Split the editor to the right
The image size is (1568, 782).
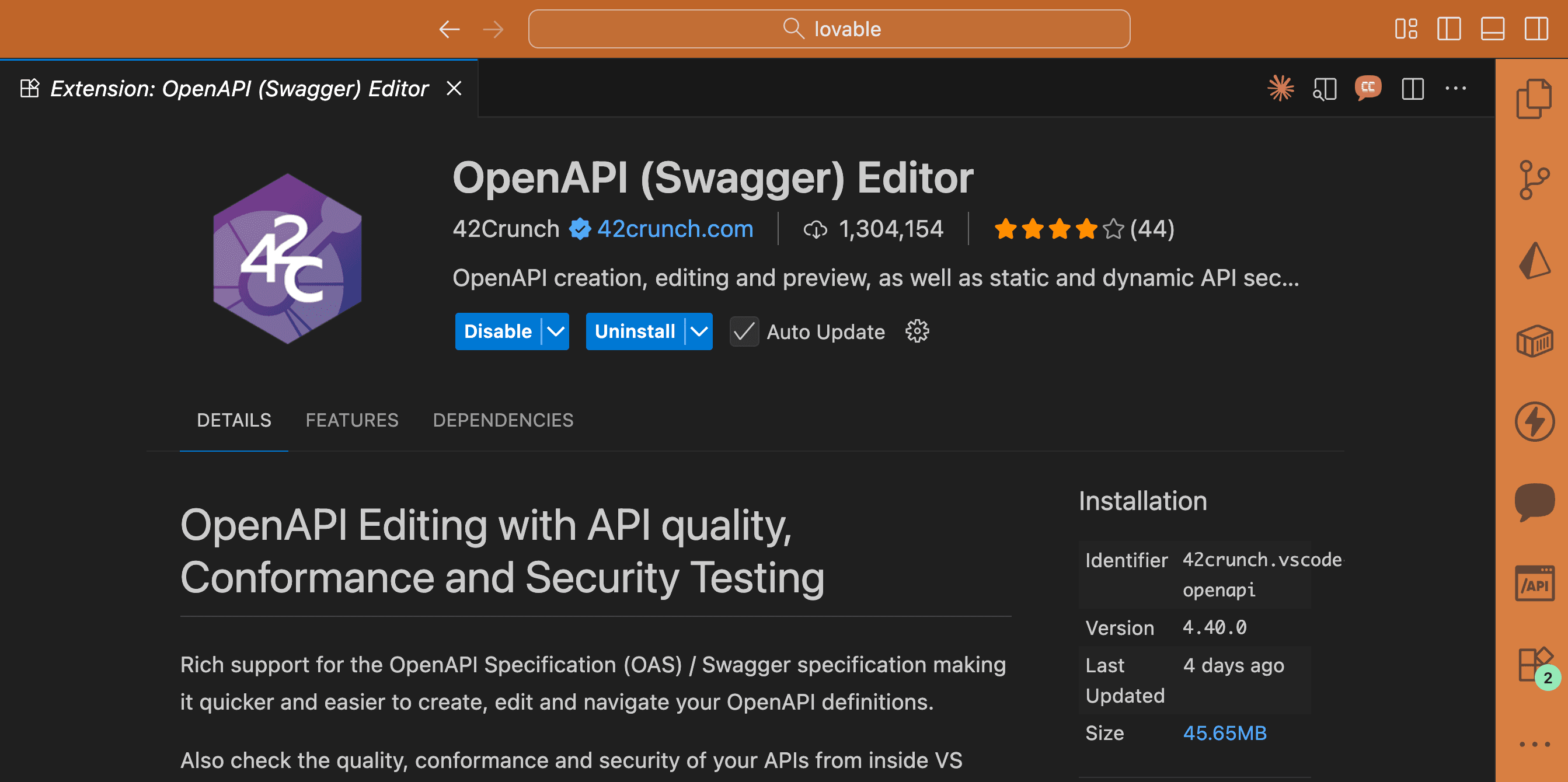(1412, 89)
